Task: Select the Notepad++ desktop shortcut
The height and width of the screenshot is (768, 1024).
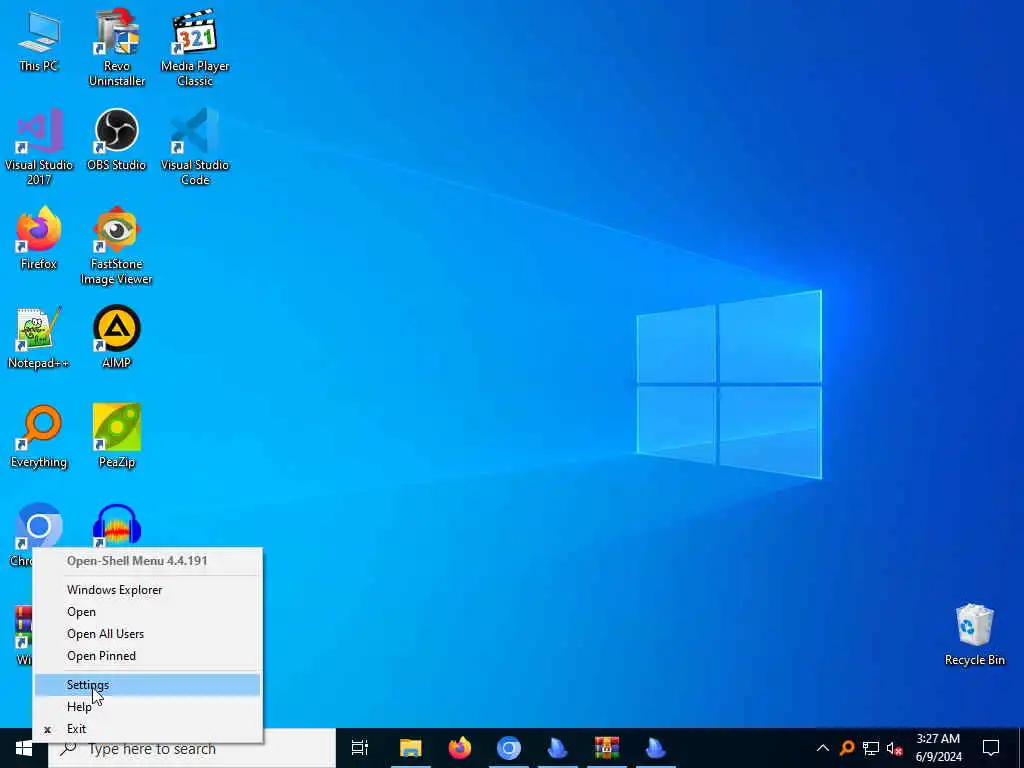Action: pyautogui.click(x=39, y=338)
